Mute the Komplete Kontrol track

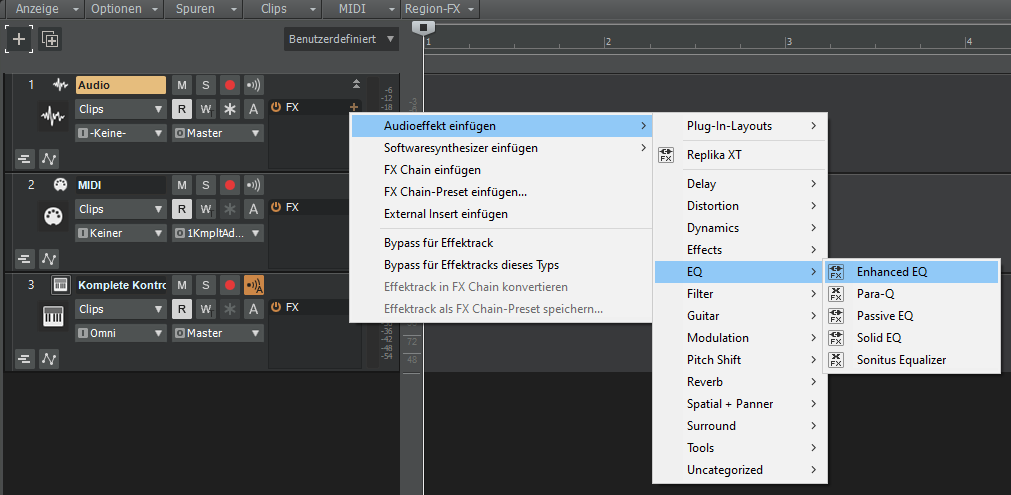[x=182, y=285]
